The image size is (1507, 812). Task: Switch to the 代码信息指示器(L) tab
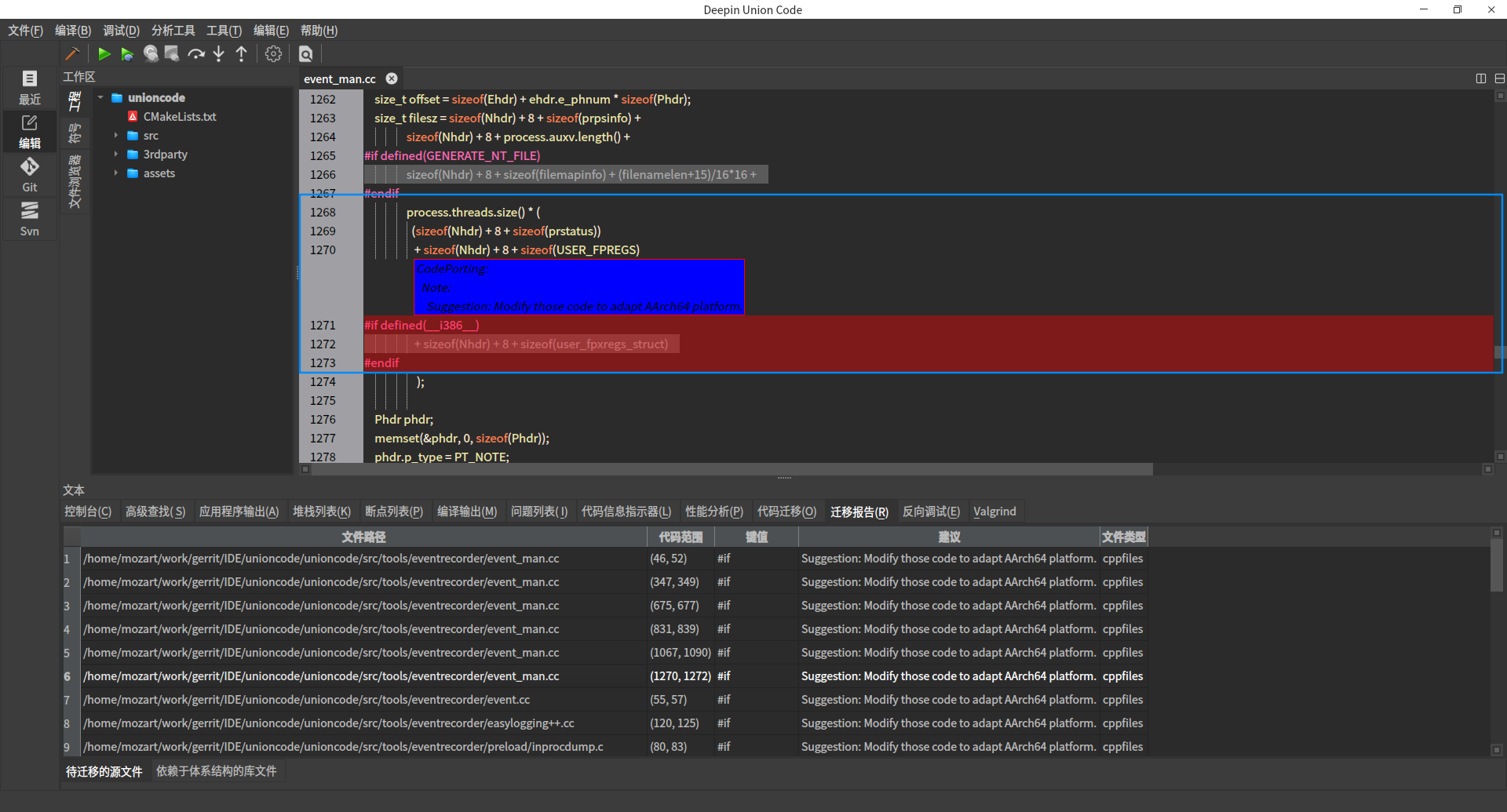[626, 512]
